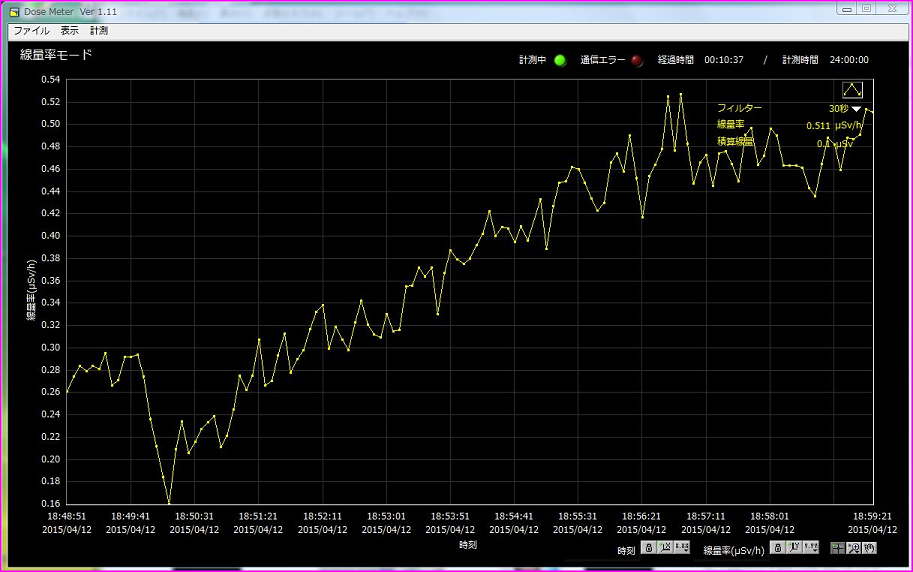Open the 計測 menu
This screenshot has width=913, height=572.
tap(99, 31)
